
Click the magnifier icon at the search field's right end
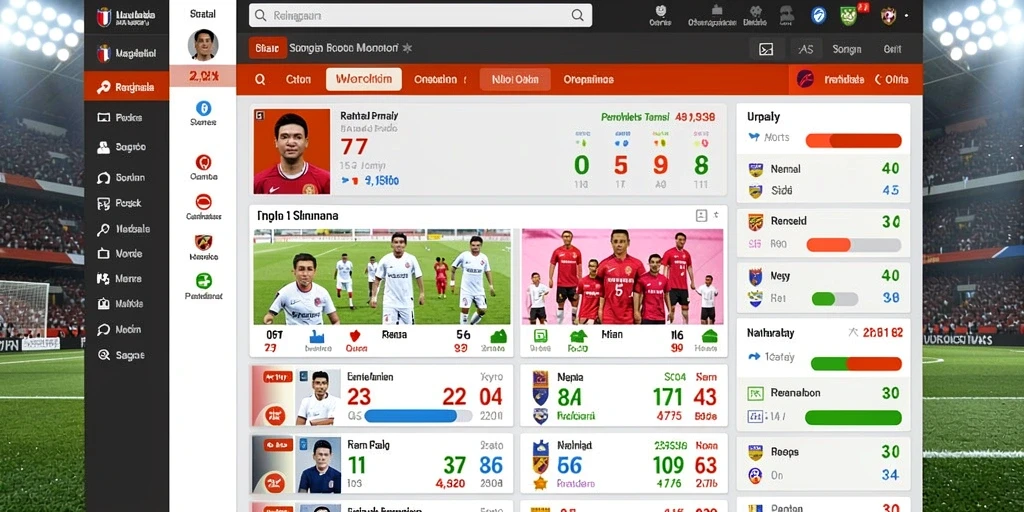click(577, 15)
